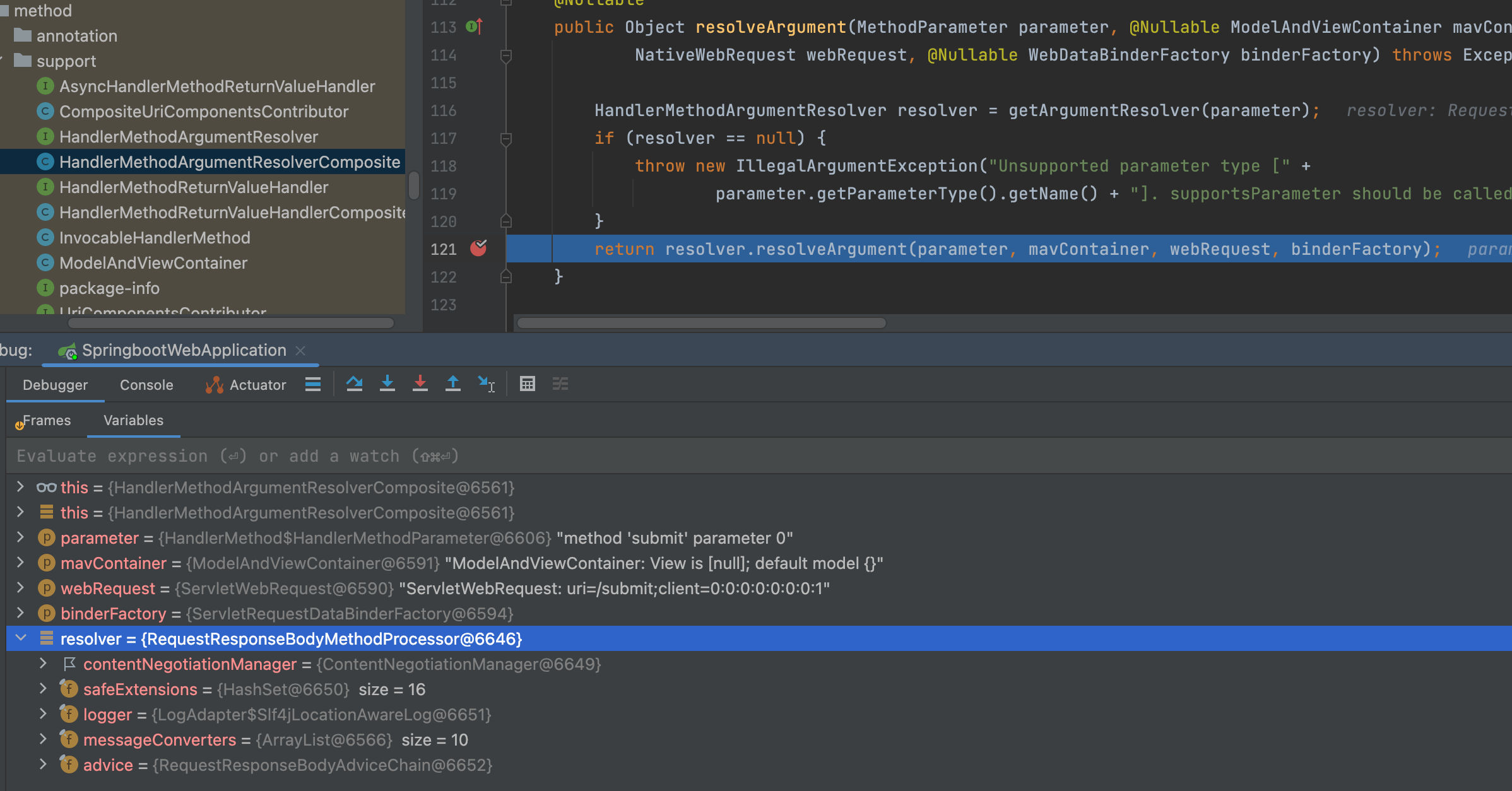The height and width of the screenshot is (791, 1512).
Task: Open the Frames tab
Action: (46, 420)
